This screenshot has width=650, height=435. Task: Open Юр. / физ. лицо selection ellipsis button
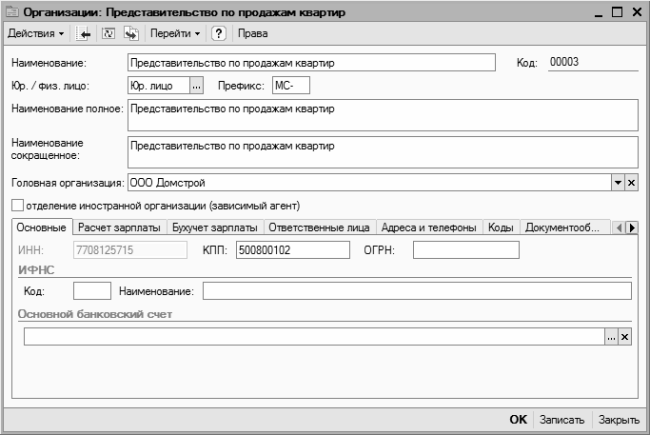196,85
